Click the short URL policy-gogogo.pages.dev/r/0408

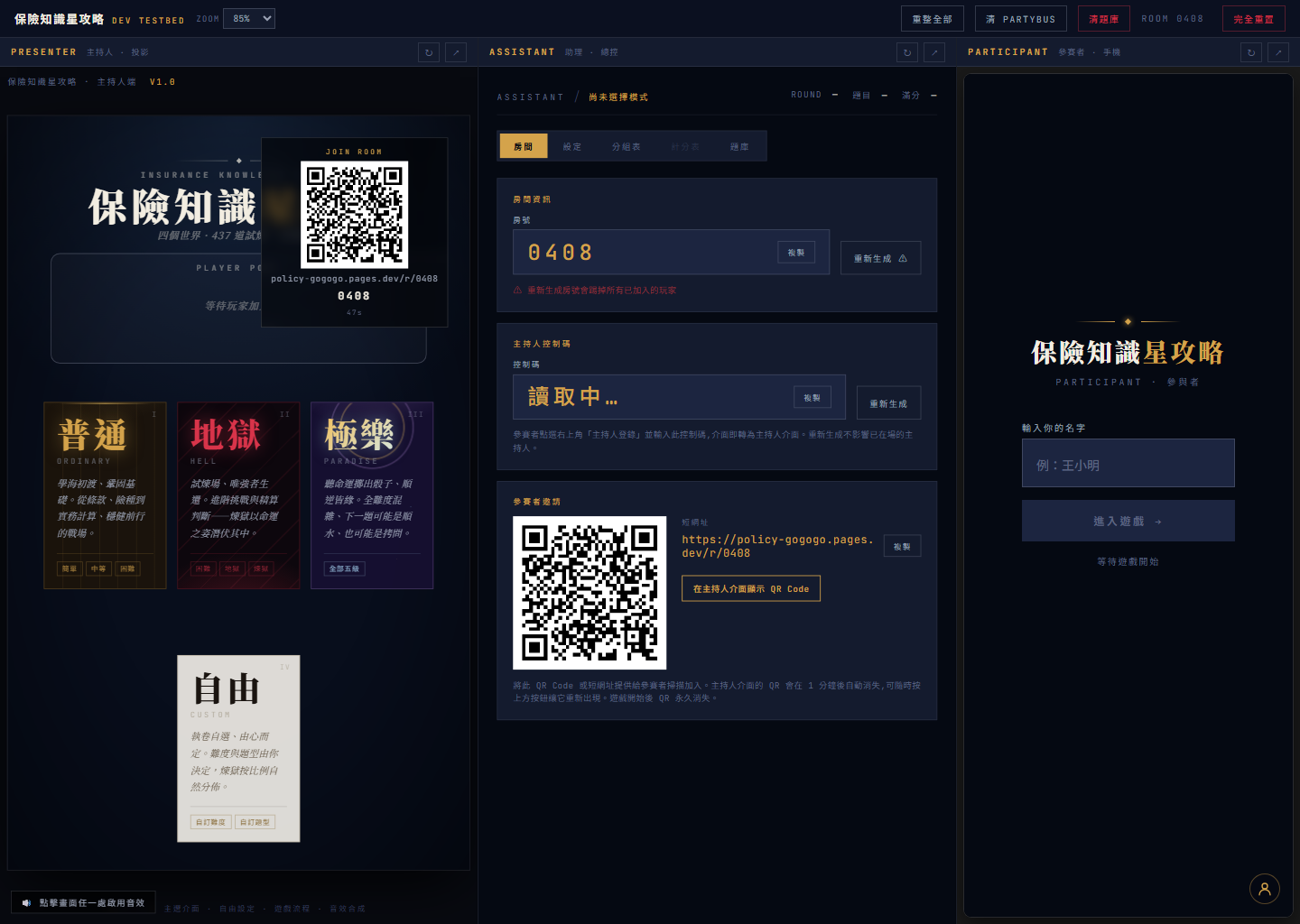tap(777, 546)
